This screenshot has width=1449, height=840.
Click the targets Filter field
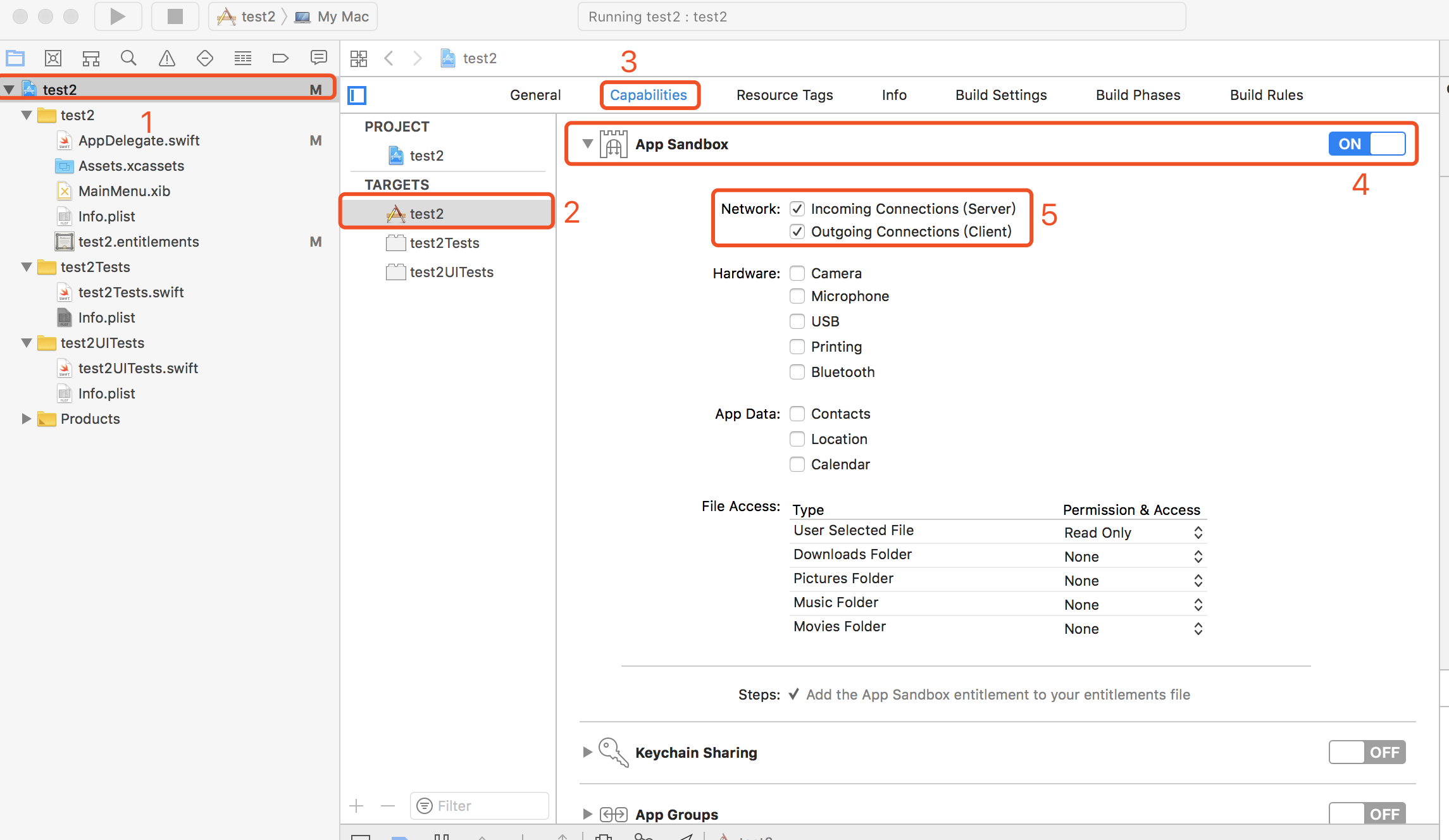[x=480, y=806]
